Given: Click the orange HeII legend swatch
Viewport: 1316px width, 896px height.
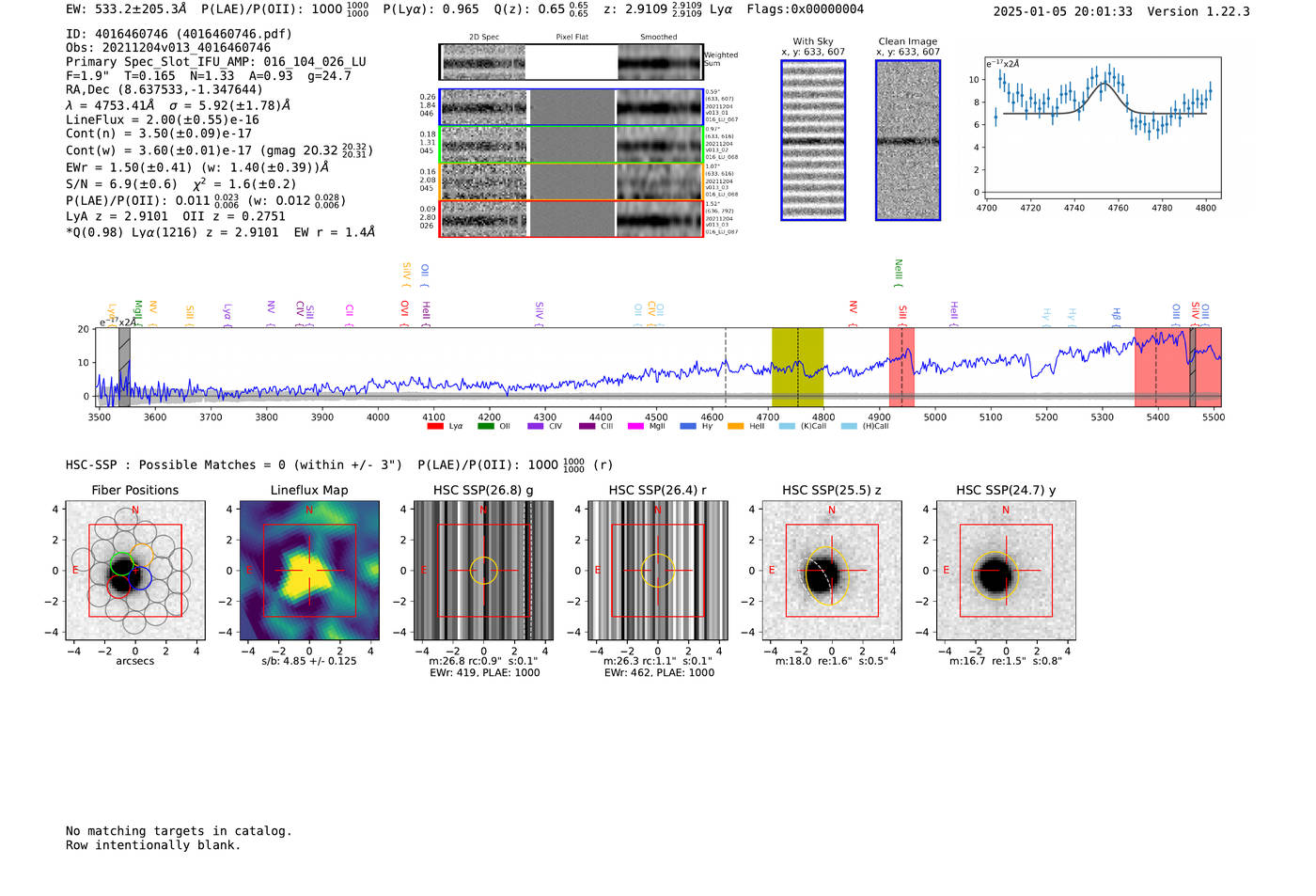Looking at the screenshot, I should coord(736,426).
